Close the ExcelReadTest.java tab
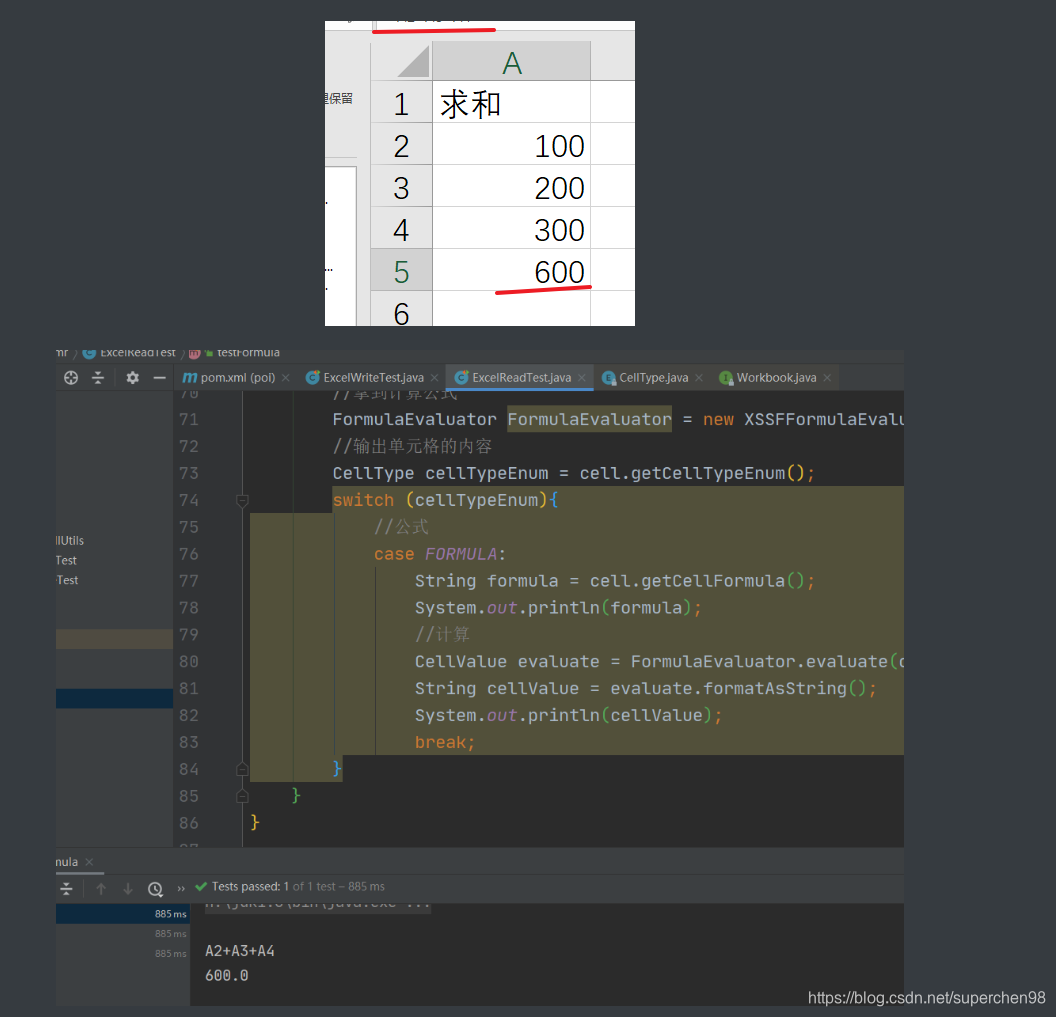Screen dimensions: 1056x1017 tap(582, 378)
